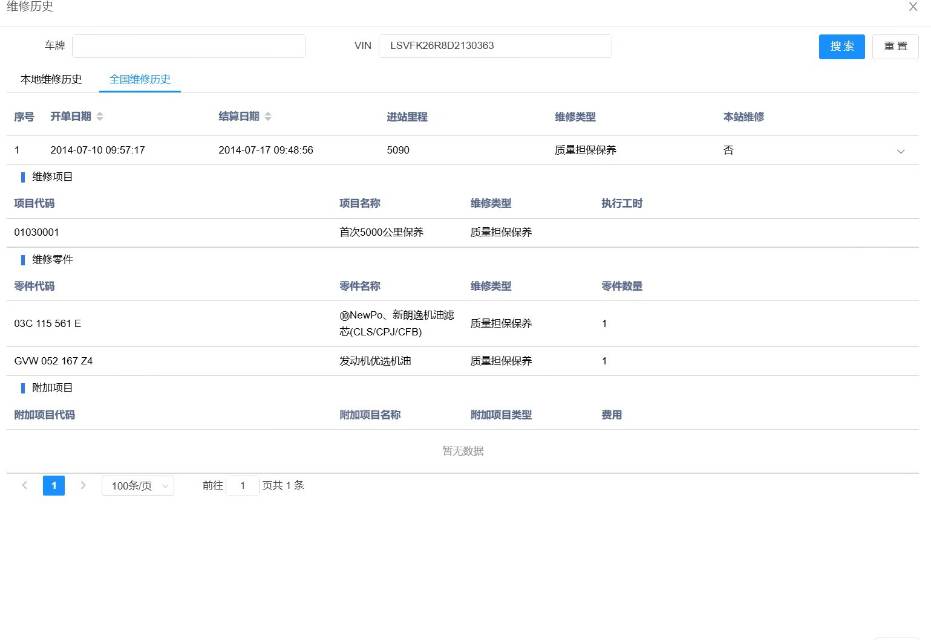
Task: Click the 费用 column header
Action: point(612,415)
